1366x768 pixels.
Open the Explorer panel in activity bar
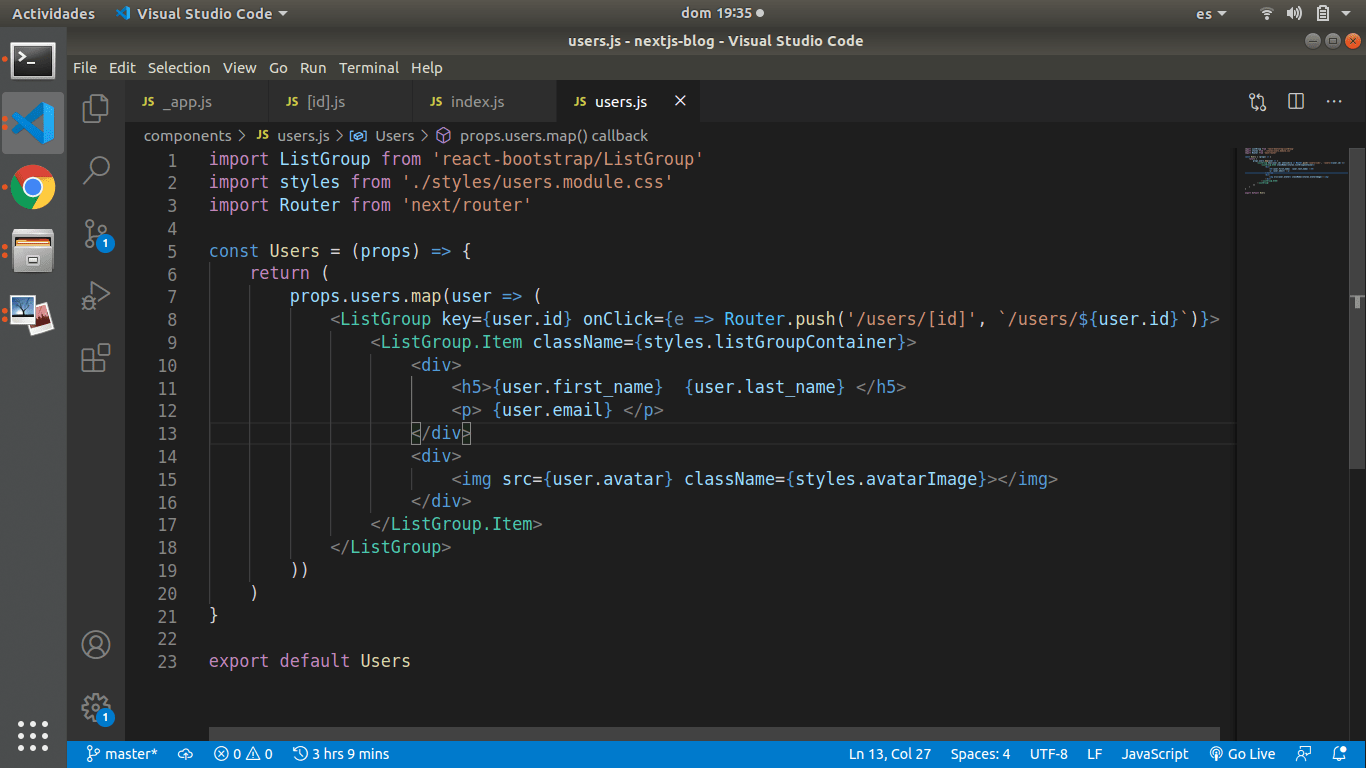96,108
